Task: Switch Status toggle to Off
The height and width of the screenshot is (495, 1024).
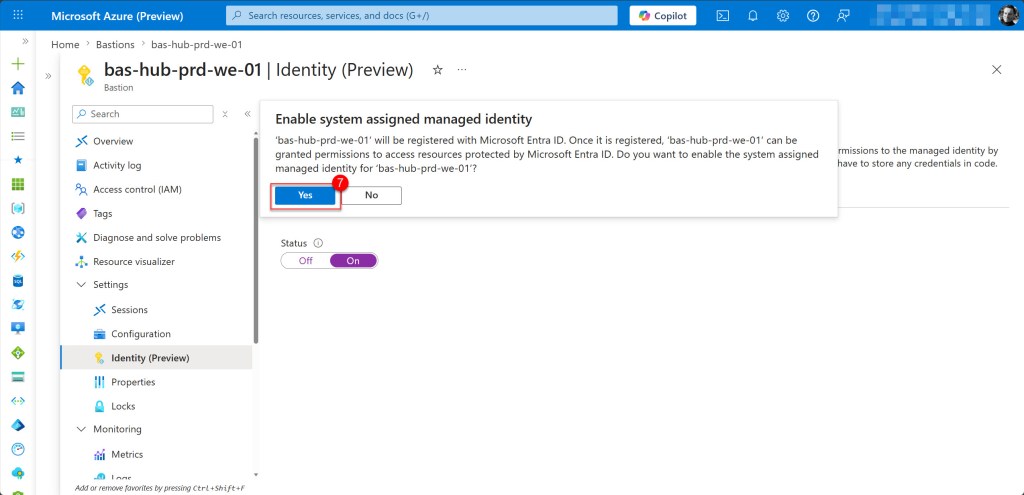Action: [x=305, y=261]
